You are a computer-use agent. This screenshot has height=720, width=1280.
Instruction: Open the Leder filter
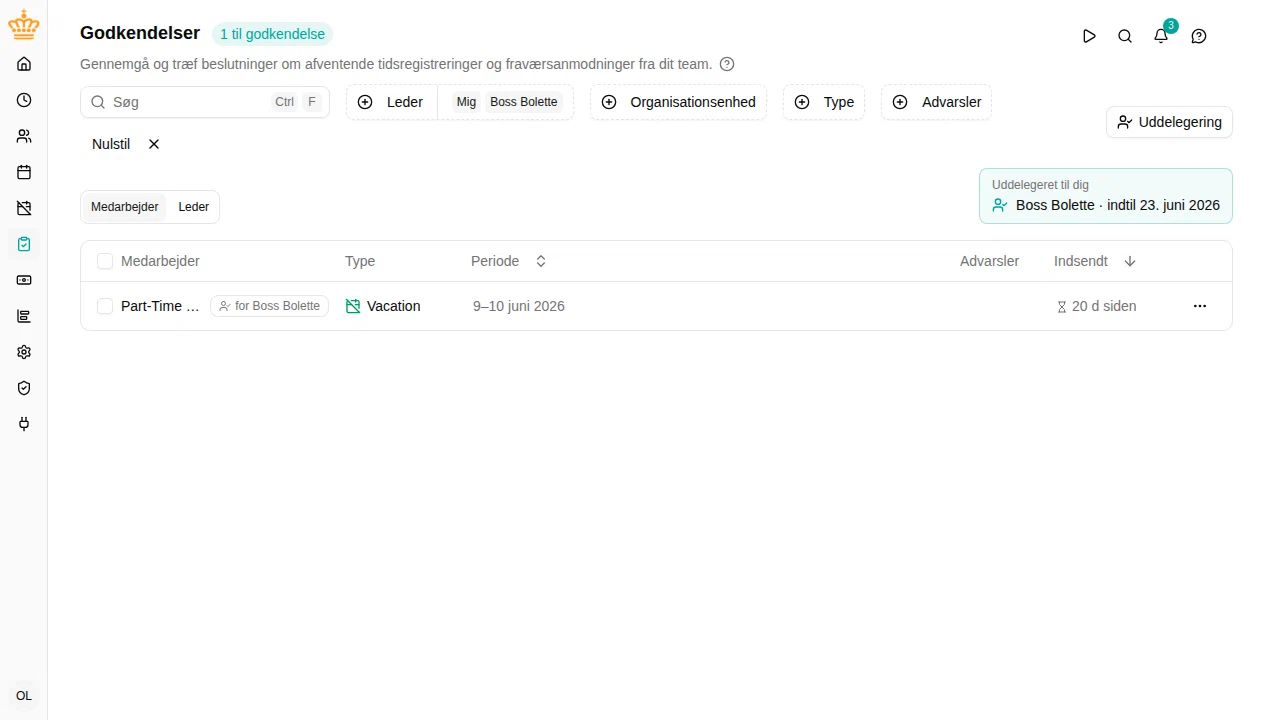coord(392,102)
